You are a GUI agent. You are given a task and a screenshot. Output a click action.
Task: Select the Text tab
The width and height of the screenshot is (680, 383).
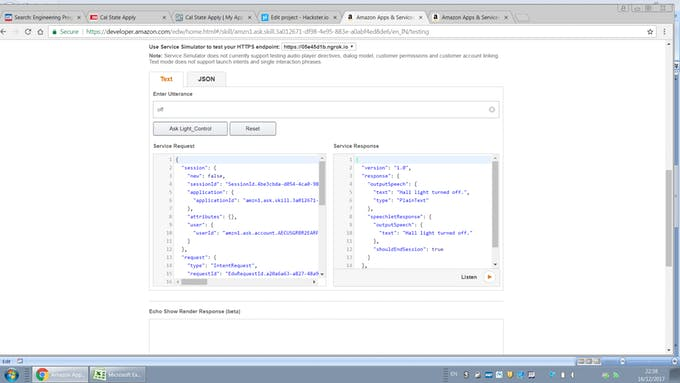(166, 79)
